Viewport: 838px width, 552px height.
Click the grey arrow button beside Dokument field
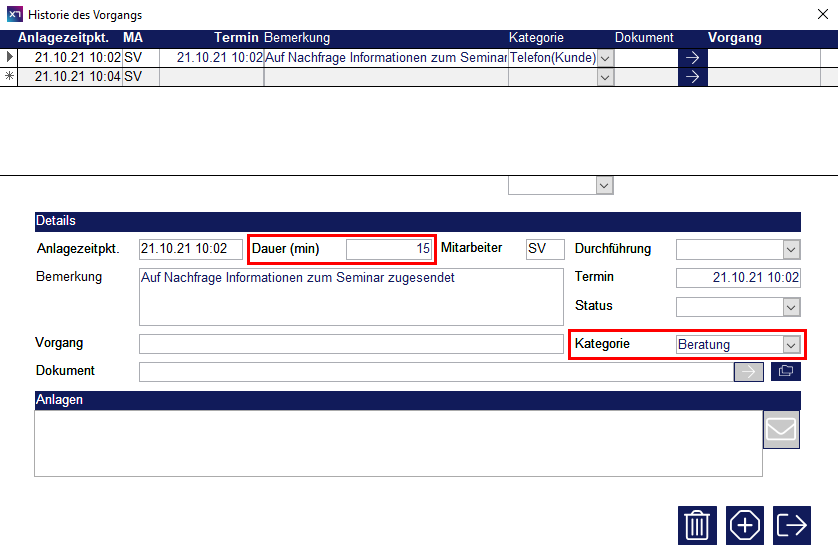pos(749,372)
